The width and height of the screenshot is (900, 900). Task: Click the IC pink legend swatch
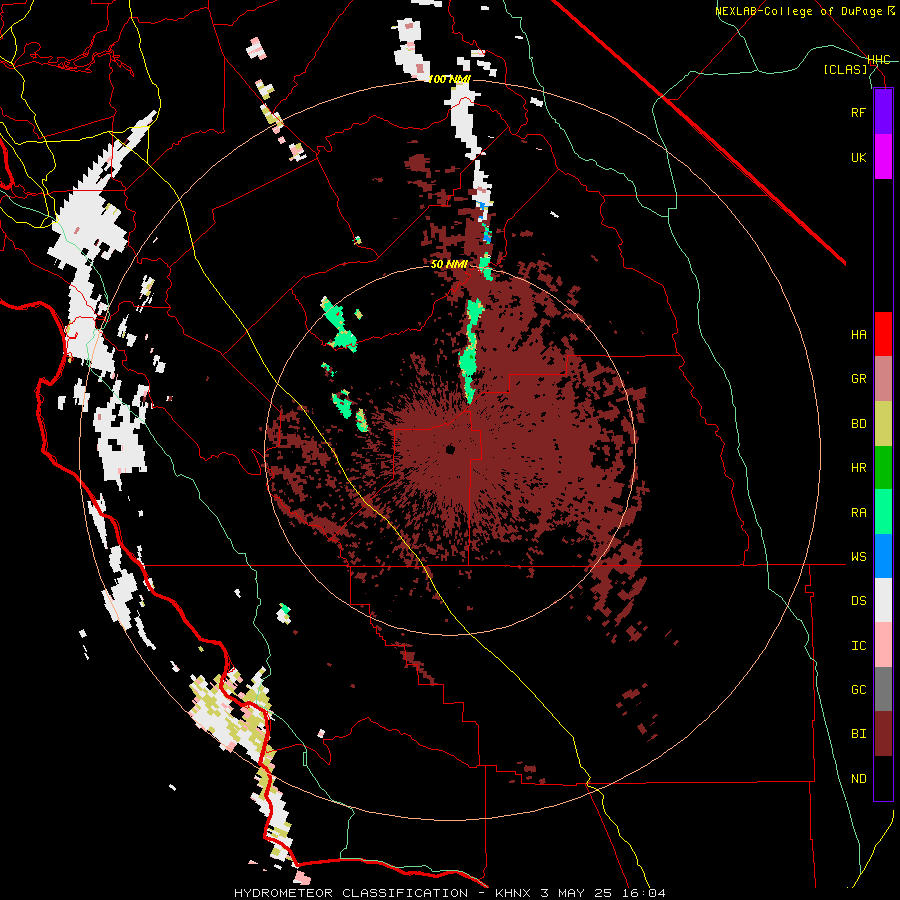pos(883,645)
